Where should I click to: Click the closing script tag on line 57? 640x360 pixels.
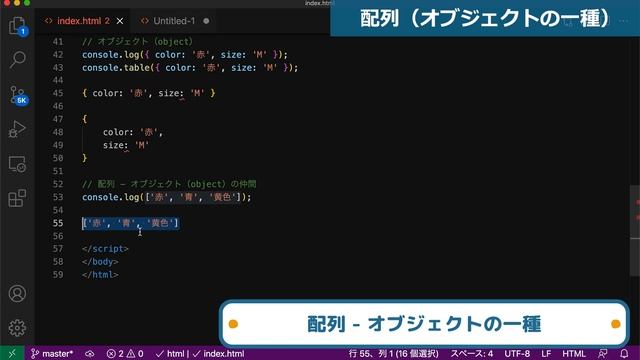105,249
